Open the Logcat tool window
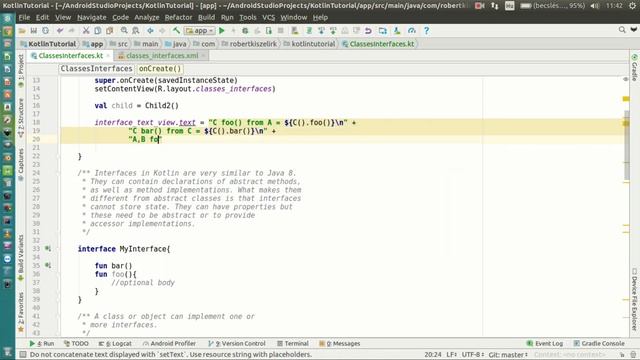This screenshot has height=360, width=640. coord(115,344)
